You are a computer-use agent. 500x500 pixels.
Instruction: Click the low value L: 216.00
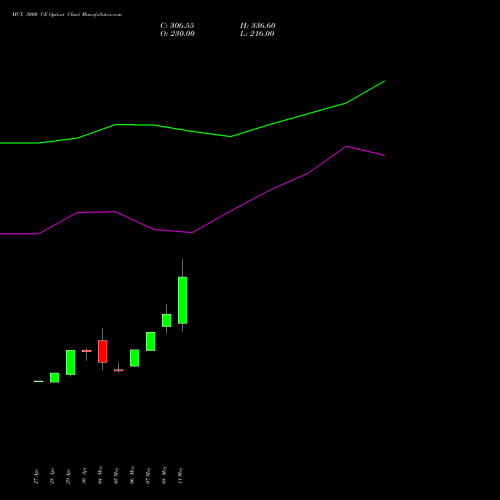tap(257, 34)
